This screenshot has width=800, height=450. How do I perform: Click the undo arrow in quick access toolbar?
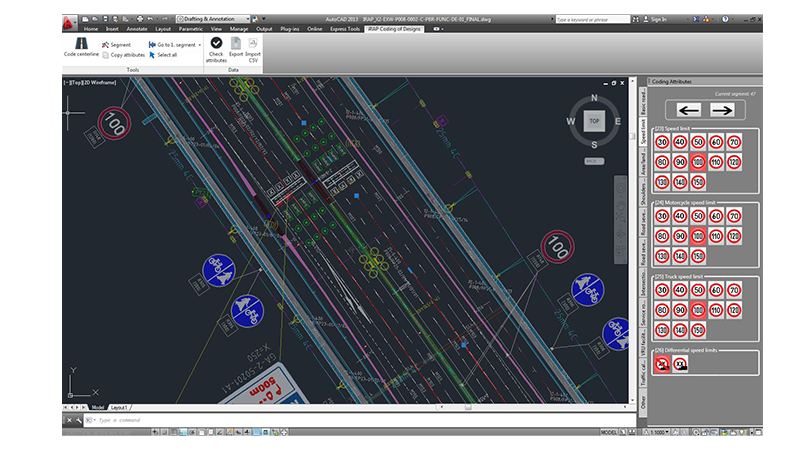[149, 19]
